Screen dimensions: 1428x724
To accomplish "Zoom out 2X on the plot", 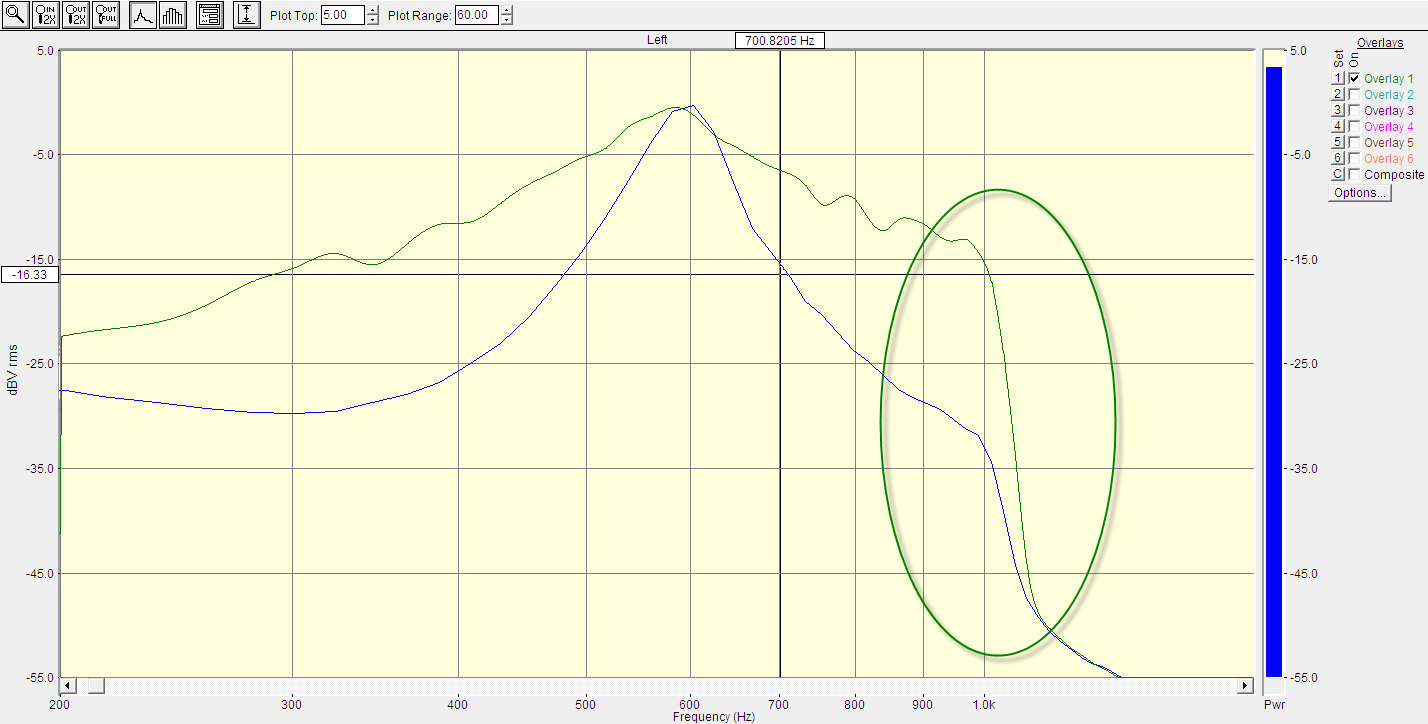I will [x=76, y=15].
